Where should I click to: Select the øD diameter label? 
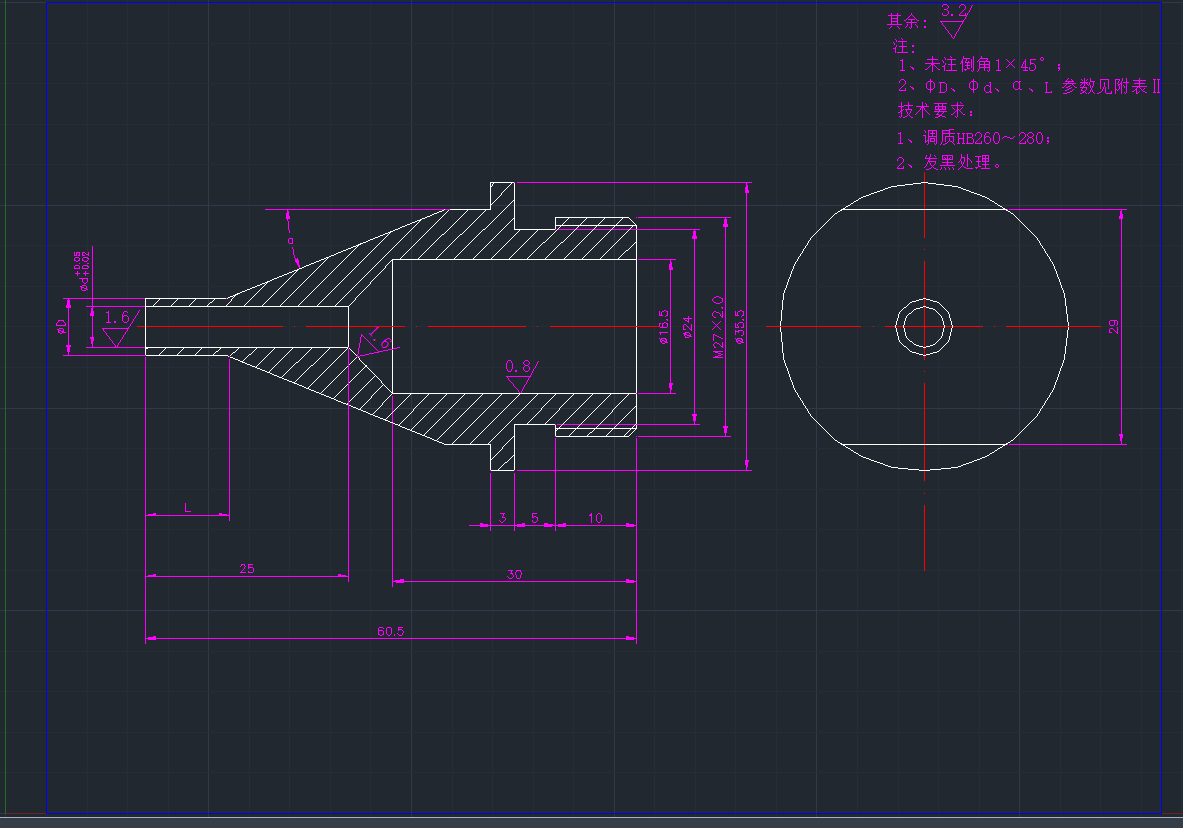62,327
